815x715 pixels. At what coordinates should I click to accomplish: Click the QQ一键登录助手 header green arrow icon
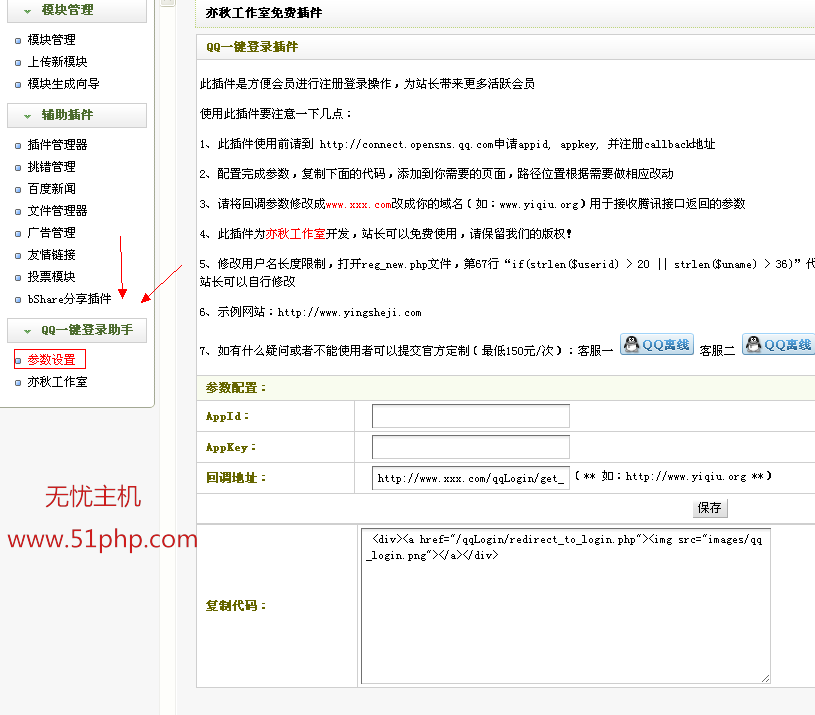coord(28,331)
